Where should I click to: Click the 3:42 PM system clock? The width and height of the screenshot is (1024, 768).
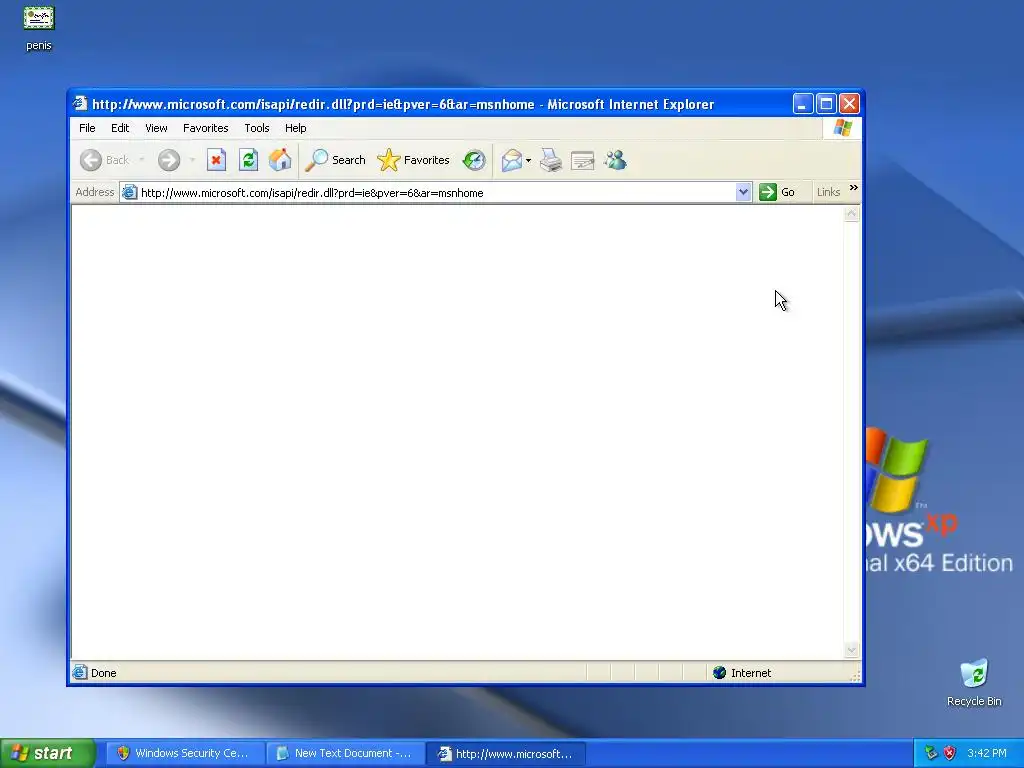pyautogui.click(x=987, y=754)
